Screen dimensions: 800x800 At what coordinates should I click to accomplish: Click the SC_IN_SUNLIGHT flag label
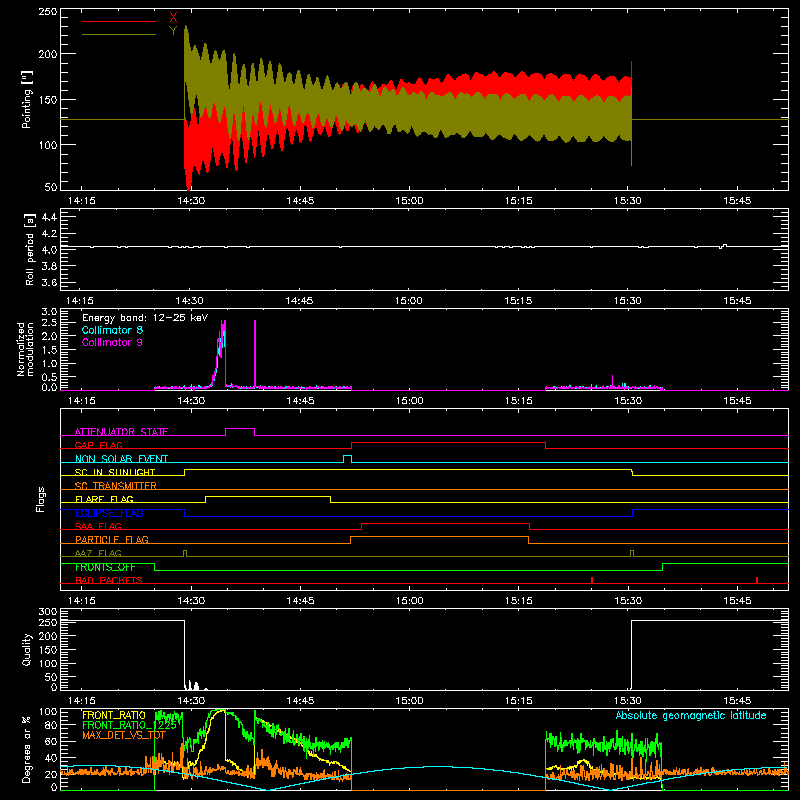[115, 472]
